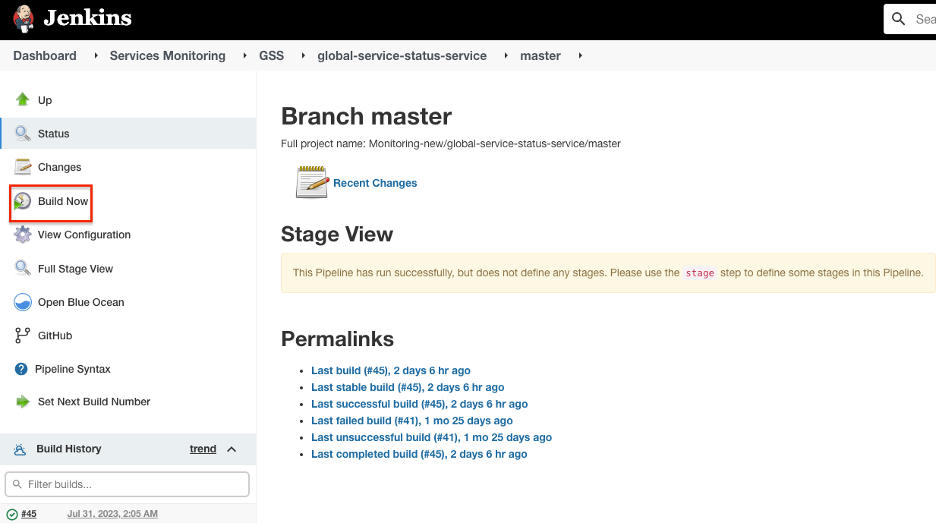Click the Build History label

pos(69,449)
